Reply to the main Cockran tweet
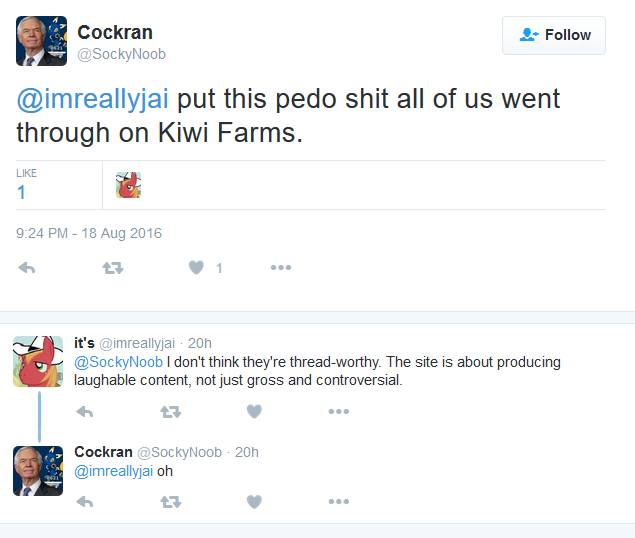 click(x=27, y=268)
